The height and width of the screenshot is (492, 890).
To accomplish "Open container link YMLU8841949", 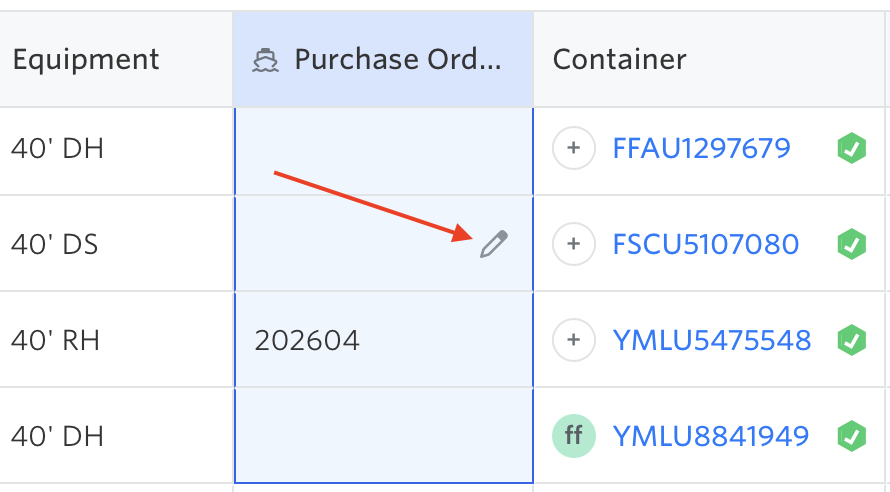I will coord(710,436).
